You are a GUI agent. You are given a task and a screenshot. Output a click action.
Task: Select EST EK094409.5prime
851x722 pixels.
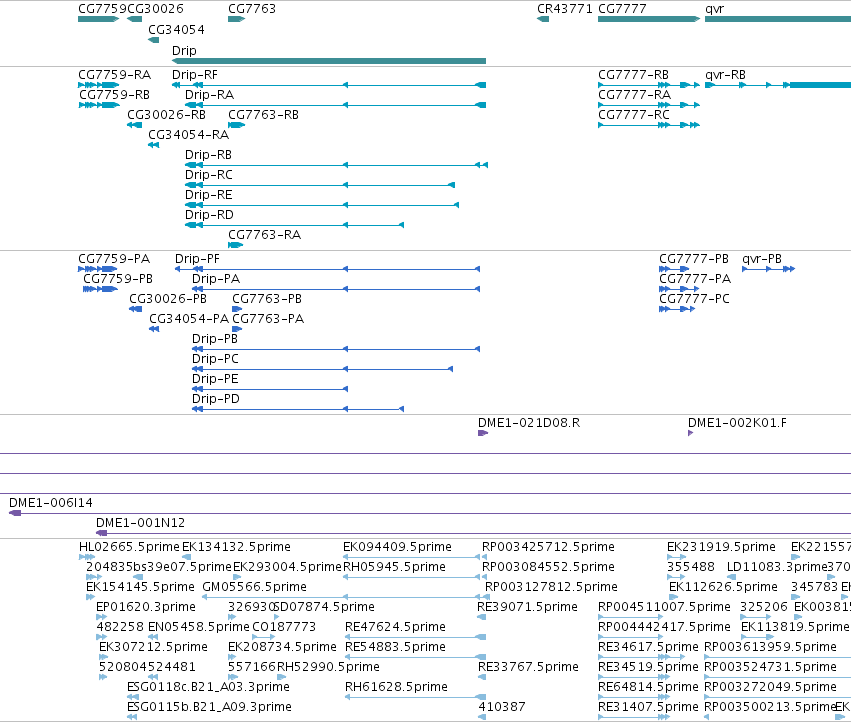click(397, 547)
